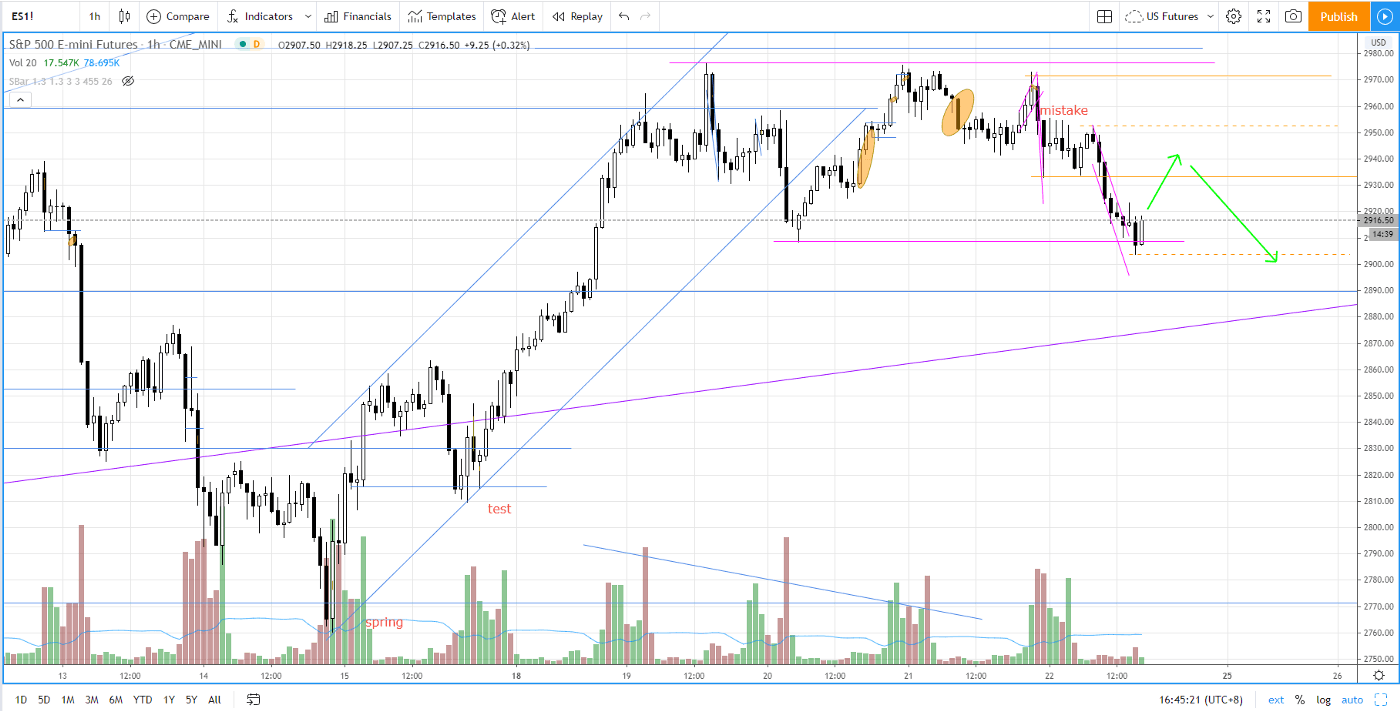The width and height of the screenshot is (1400, 711).
Task: Toggle the log scale setting
Action: (1324, 699)
